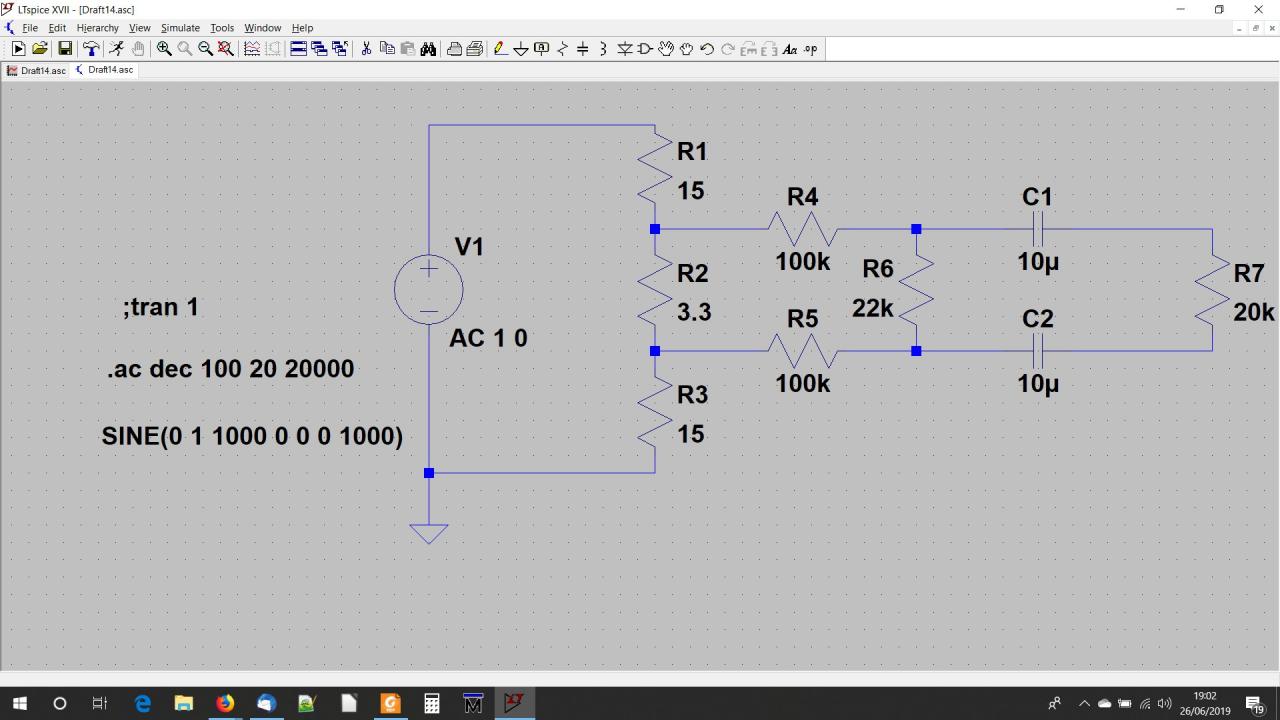Screen dimensions: 1280x720
Task: Select the Cut scissors tool
Action: coord(366,48)
